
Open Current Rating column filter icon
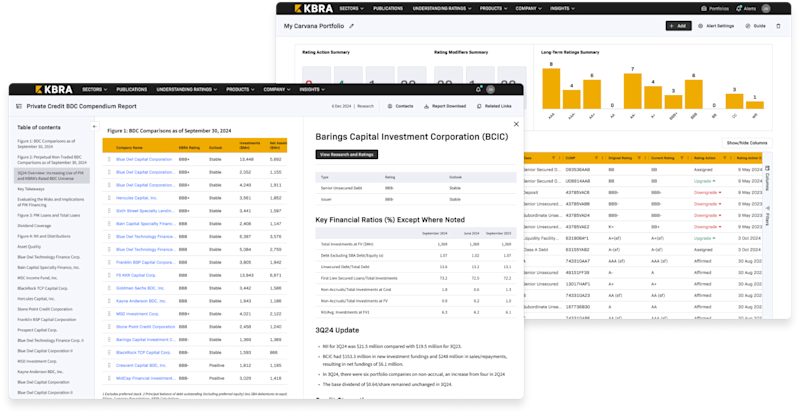coord(682,158)
